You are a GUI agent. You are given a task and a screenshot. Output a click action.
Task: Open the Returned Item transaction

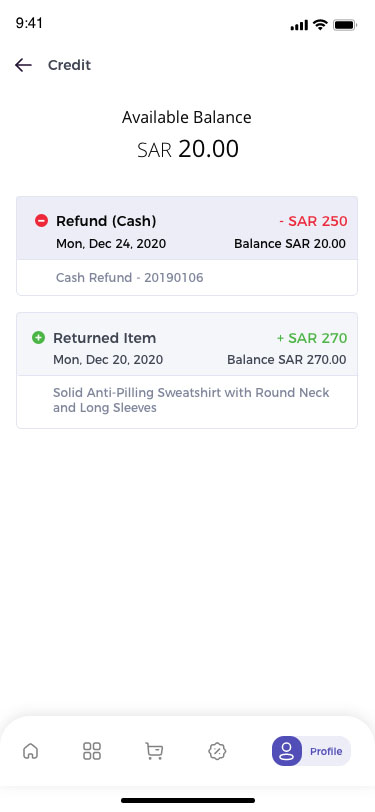click(187, 370)
